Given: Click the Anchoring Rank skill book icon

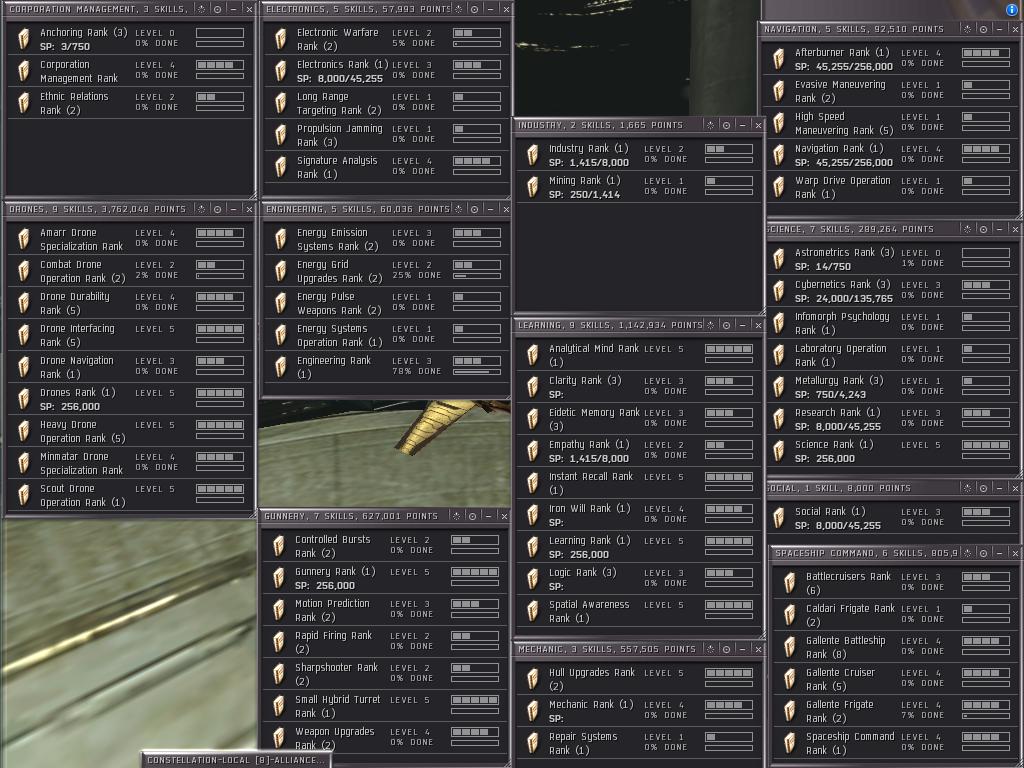Looking at the screenshot, I should pos(24,39).
